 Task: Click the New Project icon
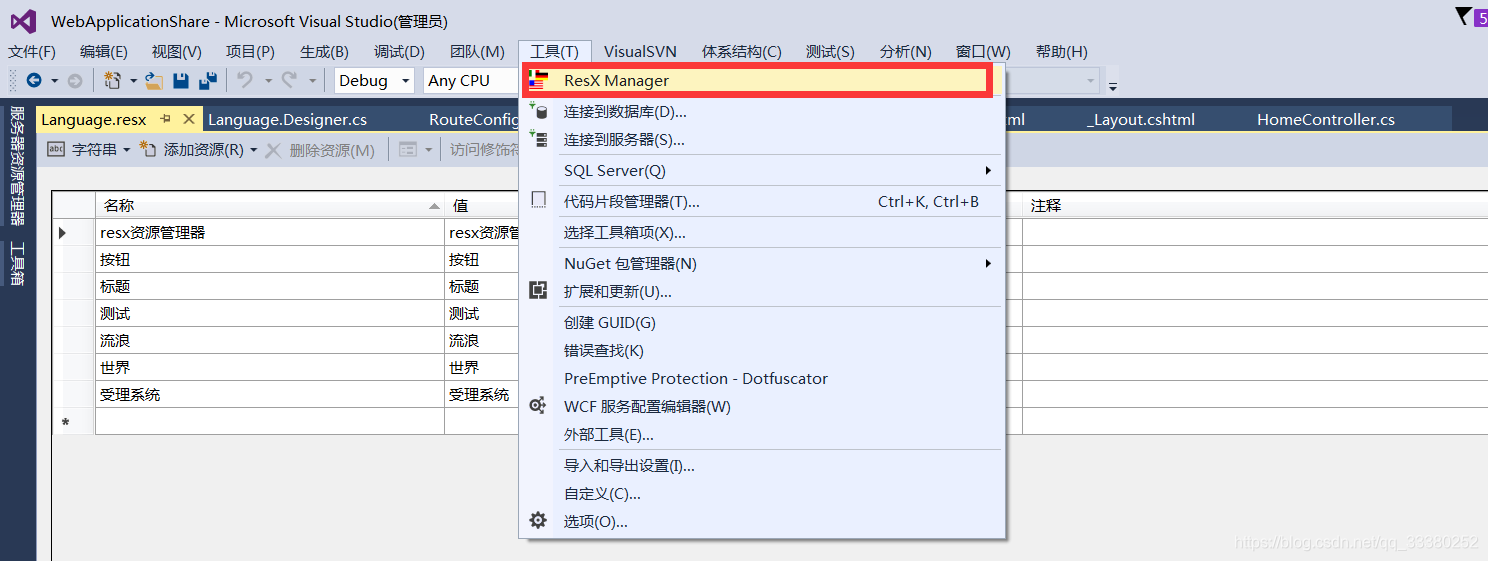112,80
